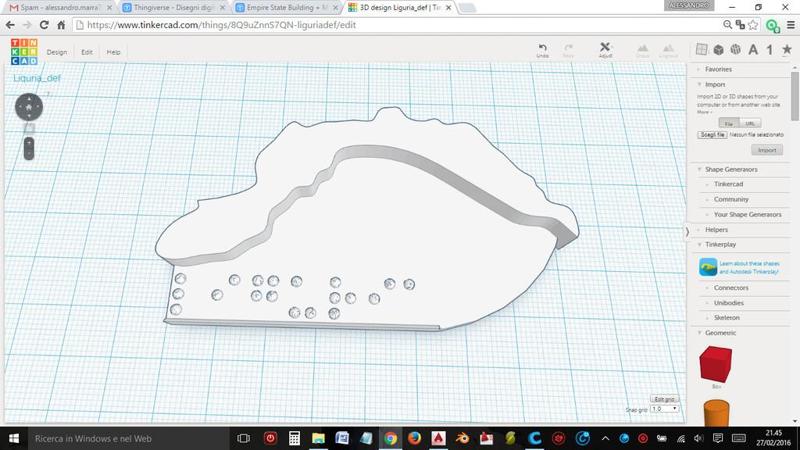Go back in browser

[x=10, y=24]
